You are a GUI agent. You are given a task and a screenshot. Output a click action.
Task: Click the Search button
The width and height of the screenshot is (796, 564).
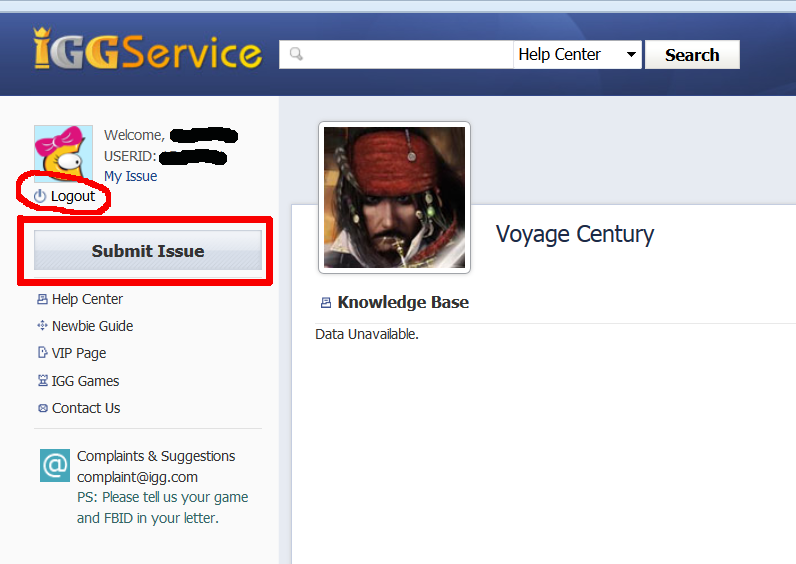[692, 54]
